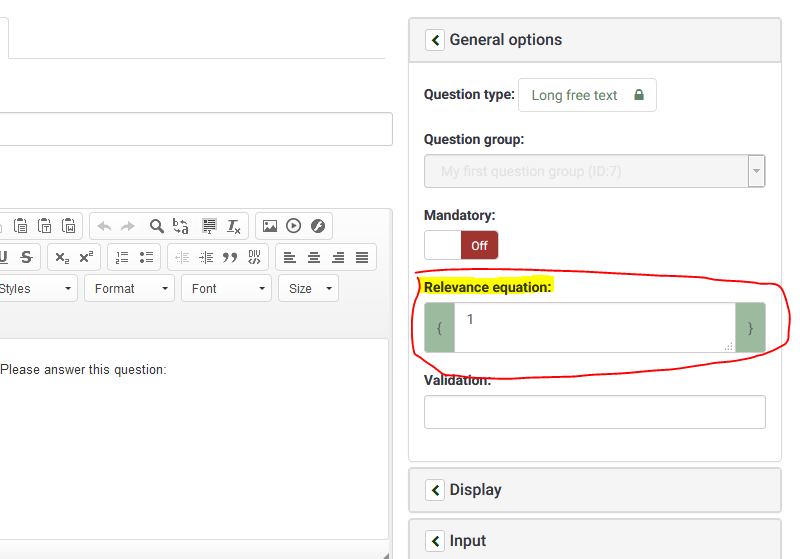The height and width of the screenshot is (559, 800).
Task: Insert an image using the Image icon
Action: coord(269,226)
